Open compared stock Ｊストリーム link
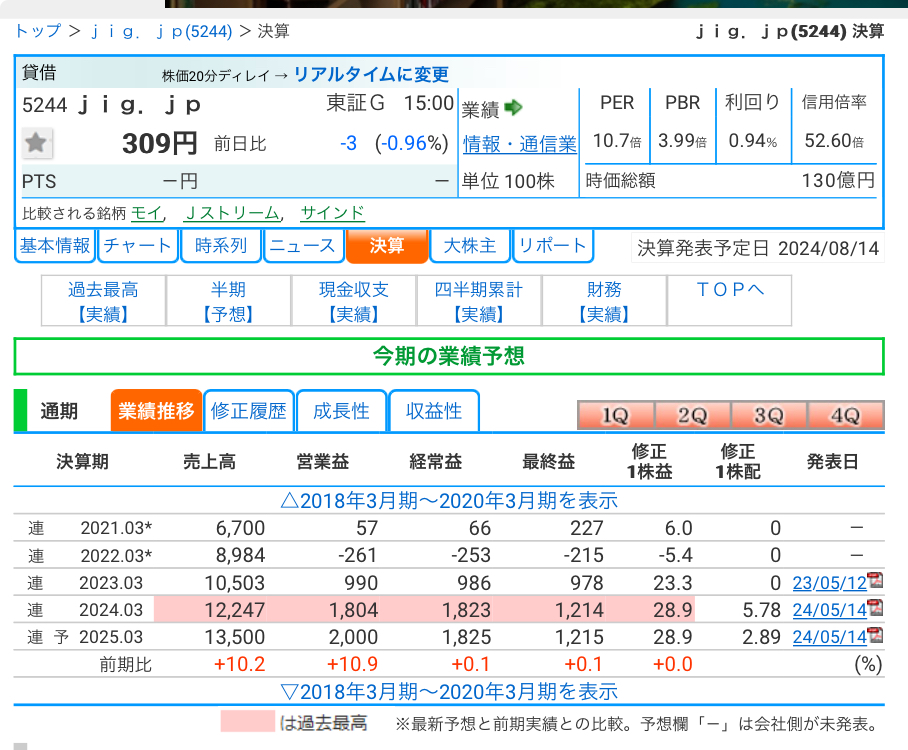Viewport: 908px width, 750px height. pos(232,213)
